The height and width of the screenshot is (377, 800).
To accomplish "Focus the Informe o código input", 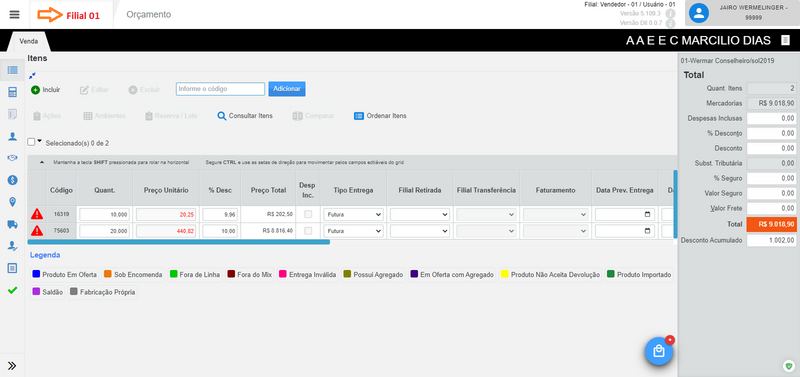I will [220, 89].
